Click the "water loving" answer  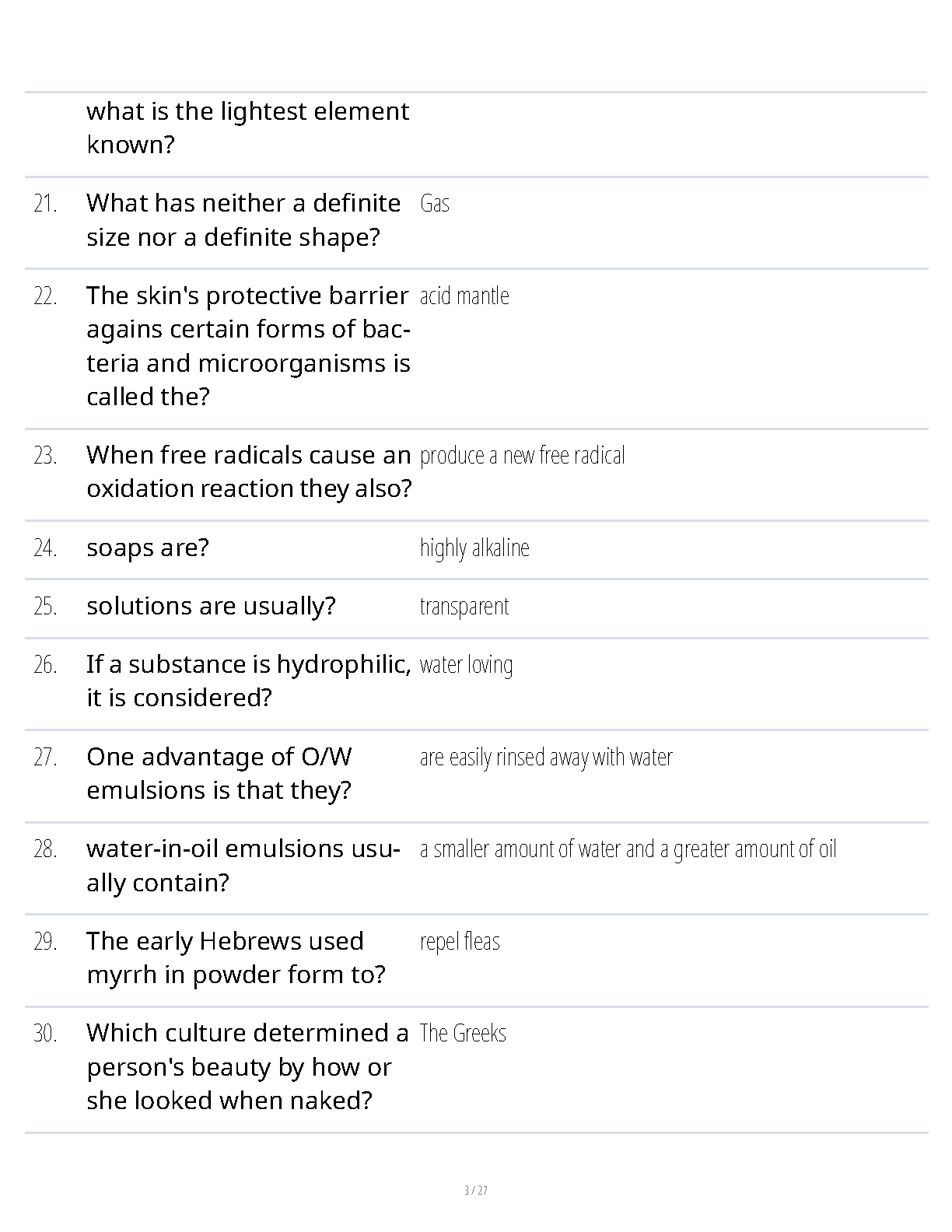(x=466, y=665)
